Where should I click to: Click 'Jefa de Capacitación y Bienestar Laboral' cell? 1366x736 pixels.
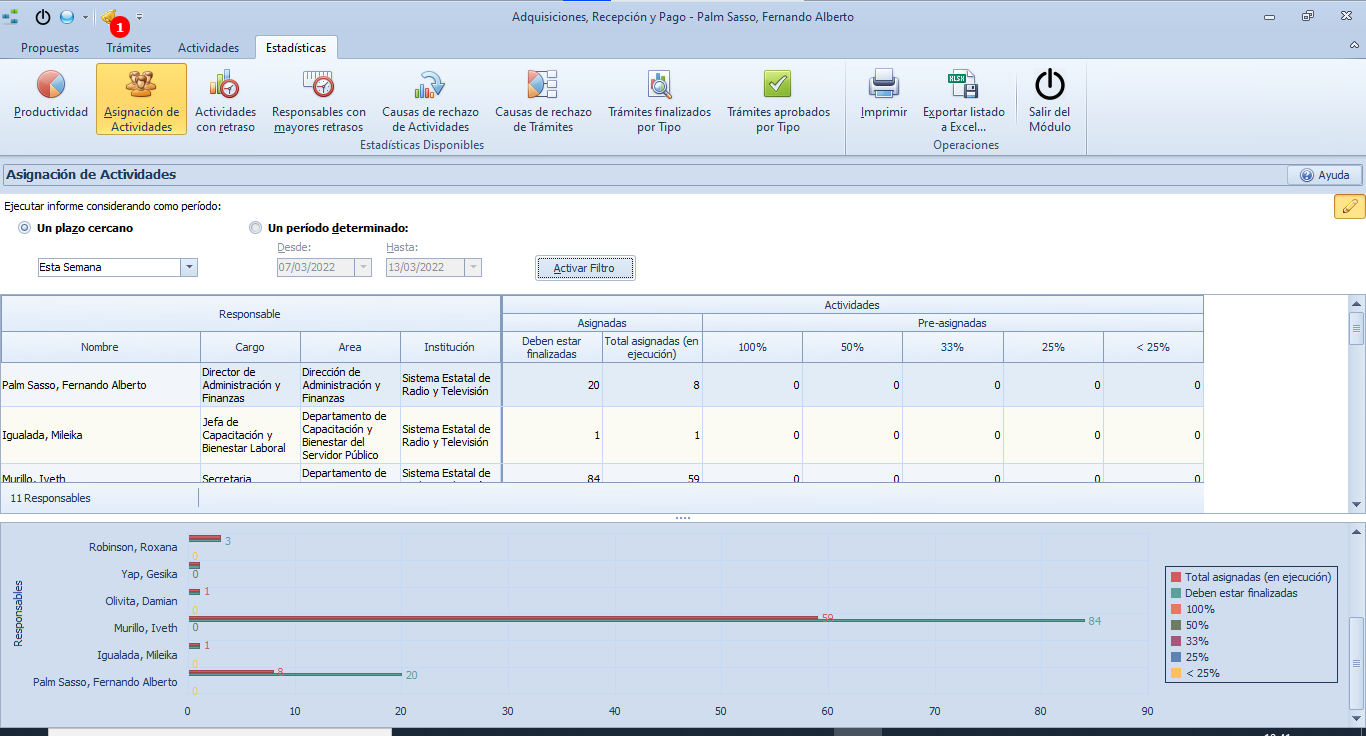[250, 435]
